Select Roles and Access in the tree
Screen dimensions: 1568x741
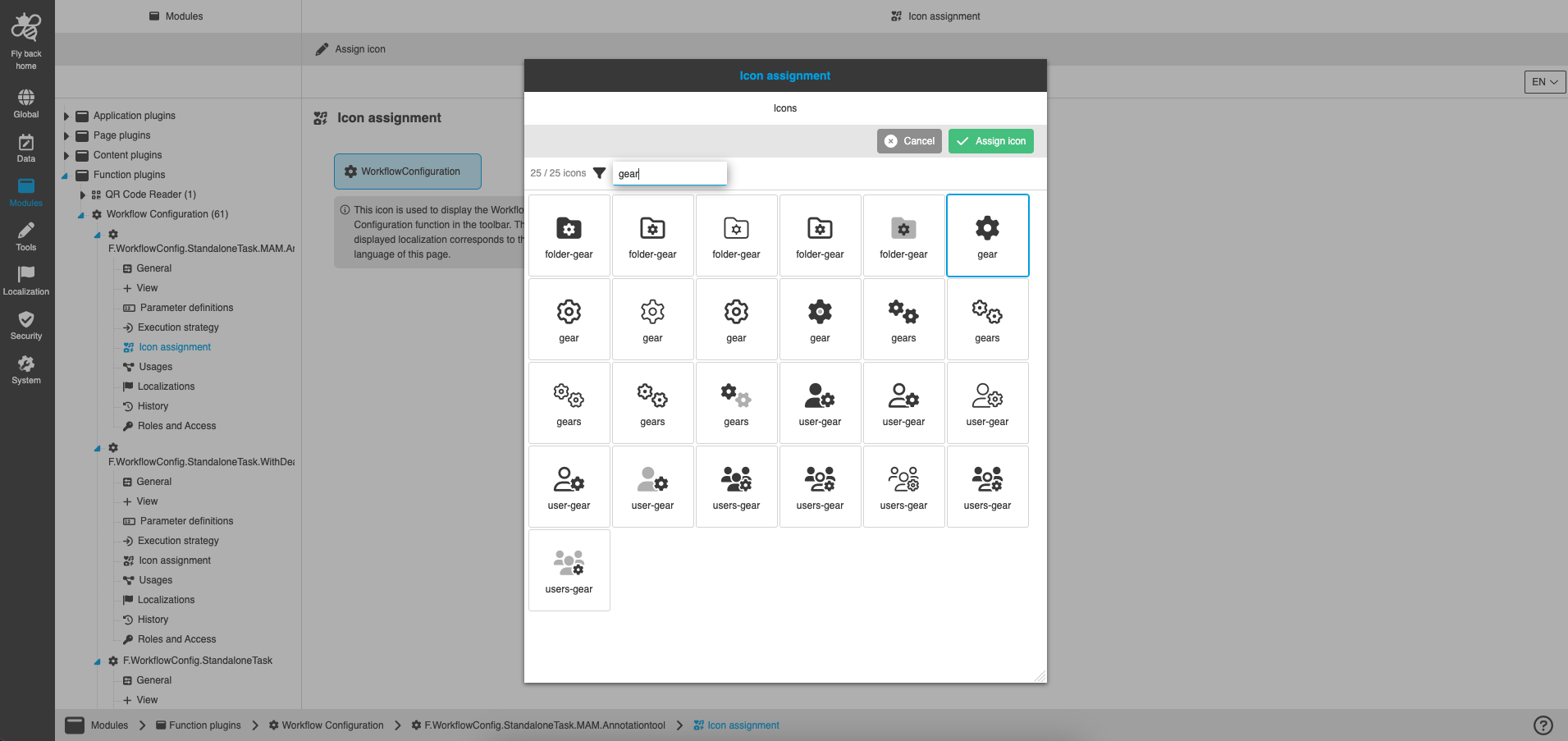coord(176,425)
